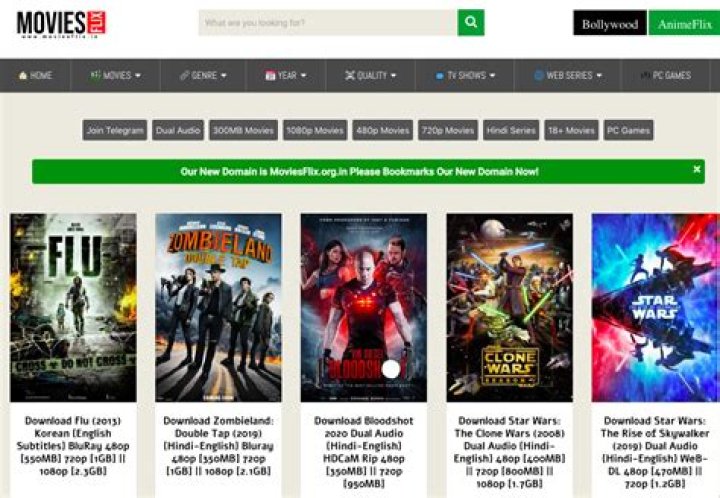Open the MOVIES menu
This screenshot has width=720, height=498.
click(116, 75)
